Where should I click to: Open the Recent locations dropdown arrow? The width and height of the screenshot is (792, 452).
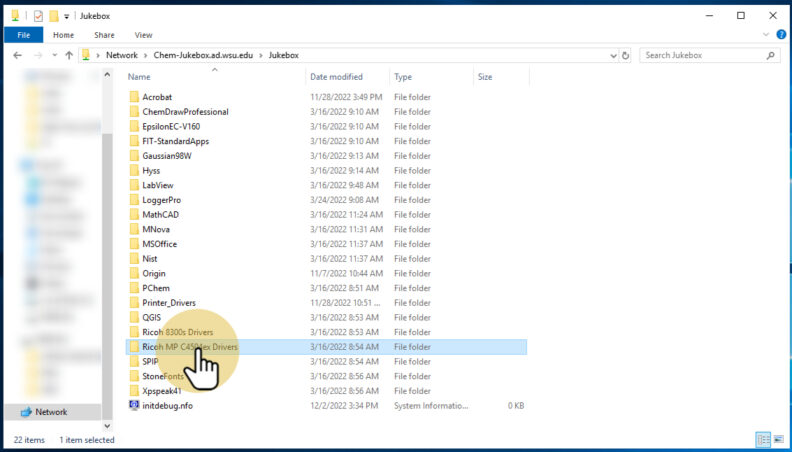(53, 55)
